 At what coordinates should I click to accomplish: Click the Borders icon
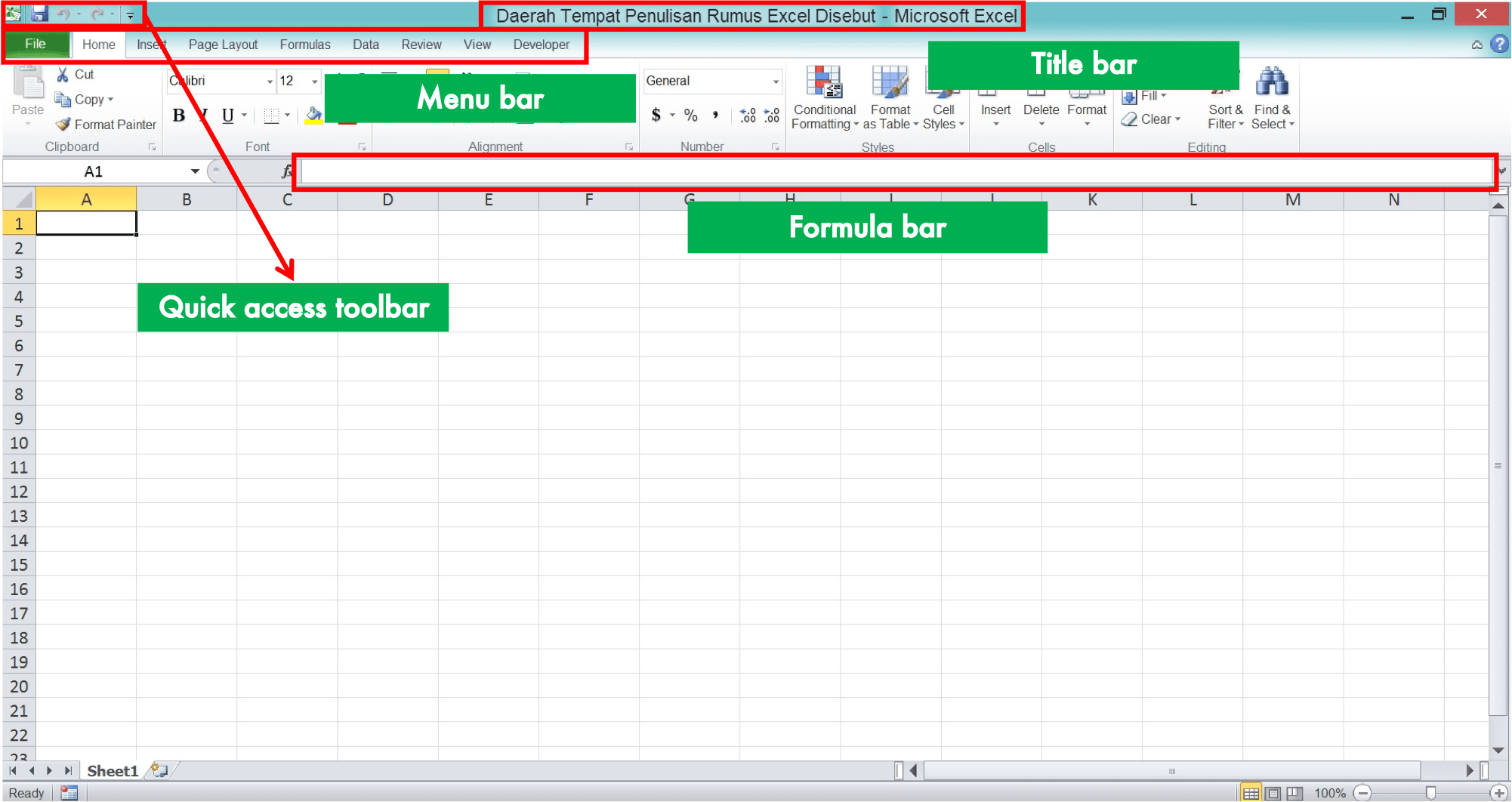pos(272,115)
